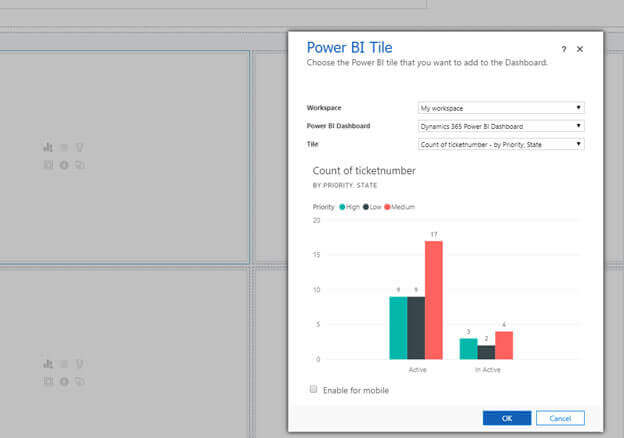Click the iframe icon in the lower dashboard placeholder
This screenshot has height=438, width=624.
click(48, 382)
